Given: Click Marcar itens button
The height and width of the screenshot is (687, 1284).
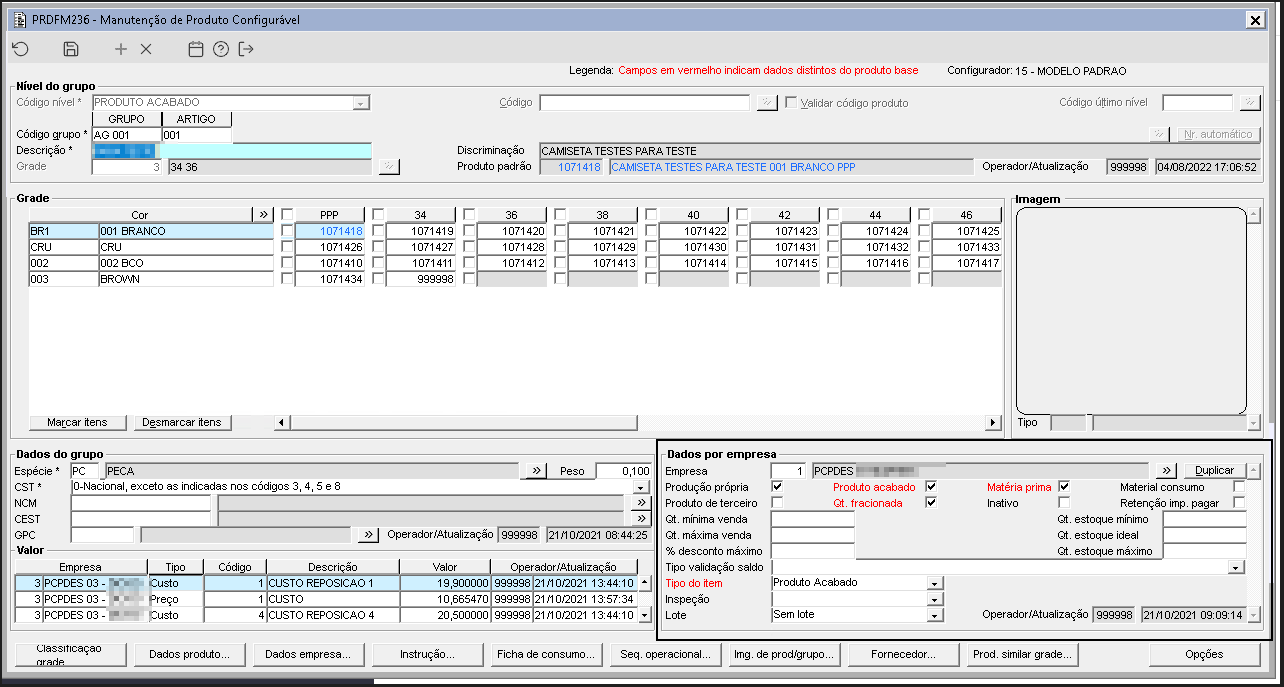Looking at the screenshot, I should (x=77, y=422).
